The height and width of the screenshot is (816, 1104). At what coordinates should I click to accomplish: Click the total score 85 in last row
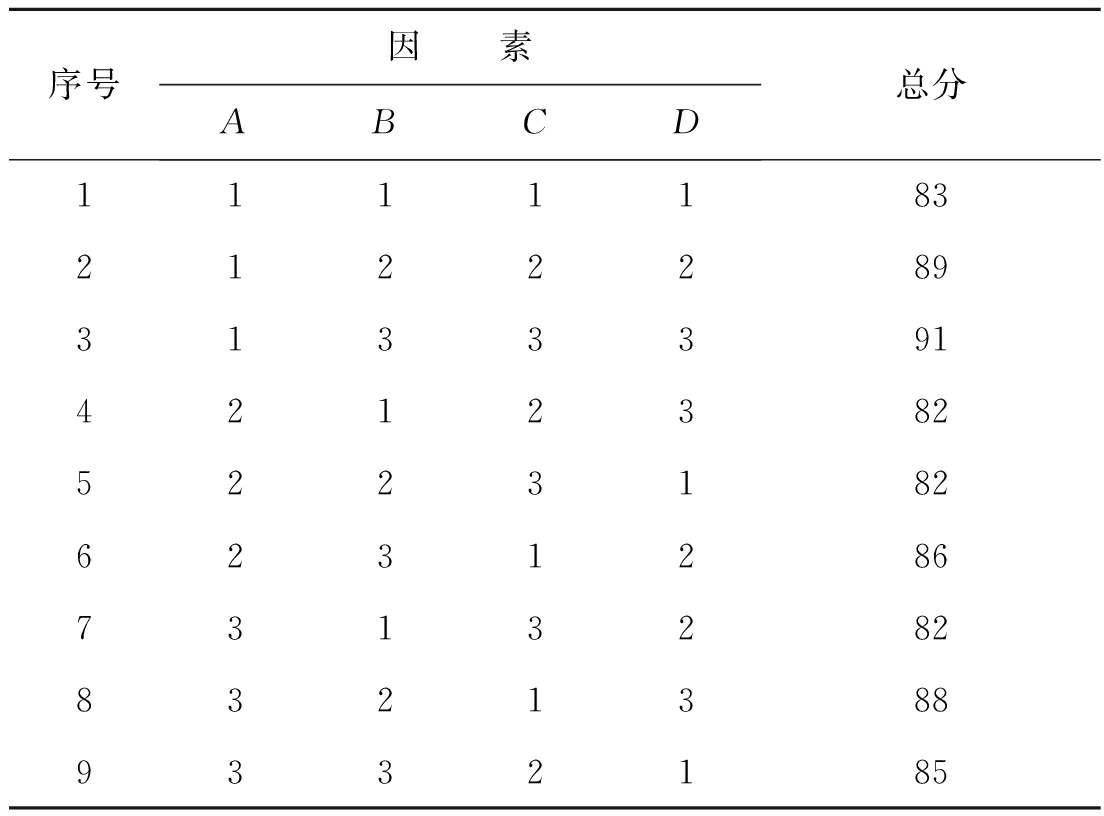pos(930,773)
